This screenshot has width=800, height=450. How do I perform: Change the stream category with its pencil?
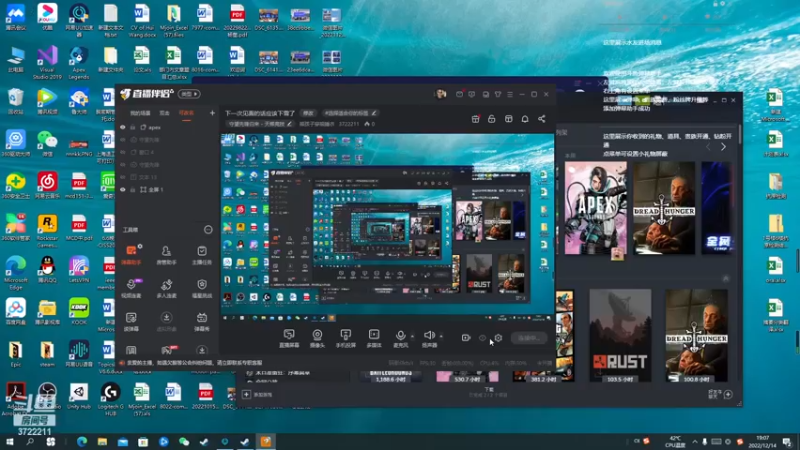click(x=289, y=124)
